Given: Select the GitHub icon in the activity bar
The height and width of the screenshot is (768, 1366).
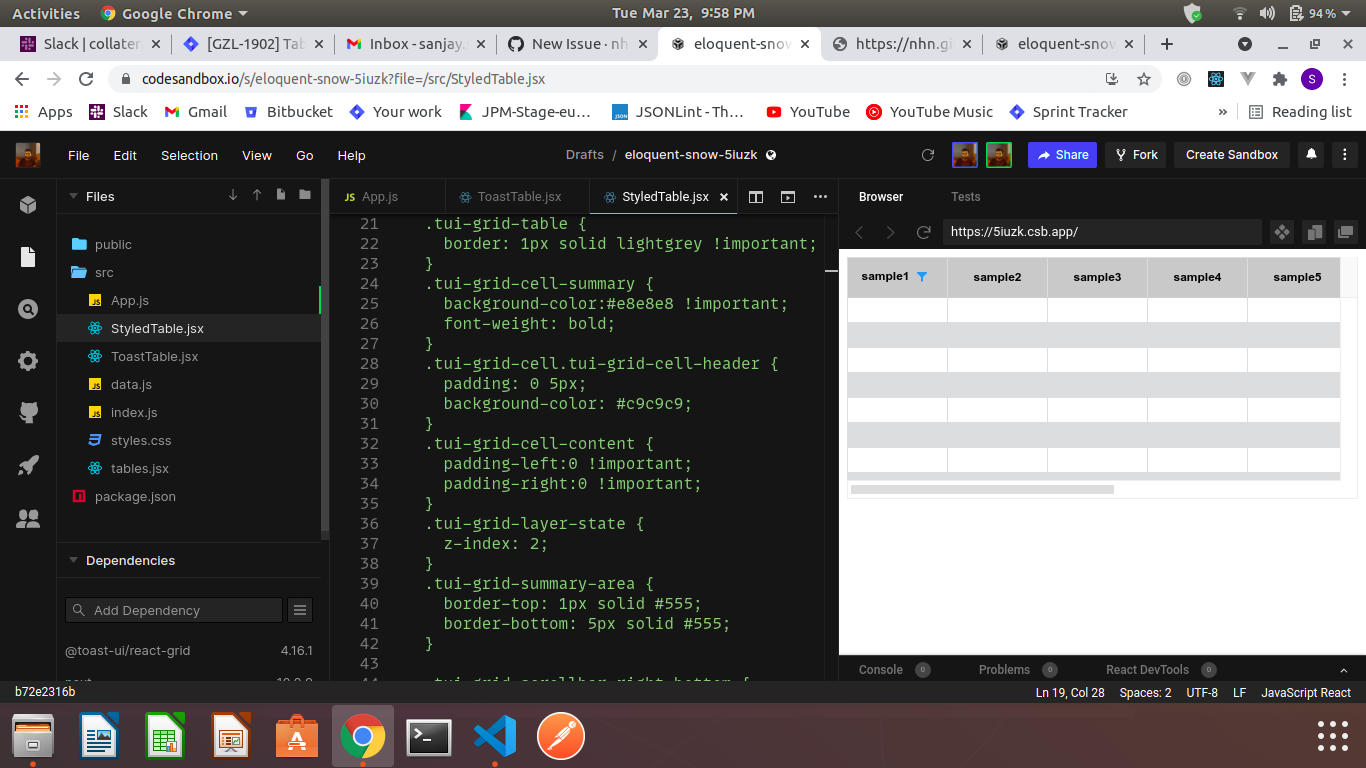Looking at the screenshot, I should coord(27,414).
